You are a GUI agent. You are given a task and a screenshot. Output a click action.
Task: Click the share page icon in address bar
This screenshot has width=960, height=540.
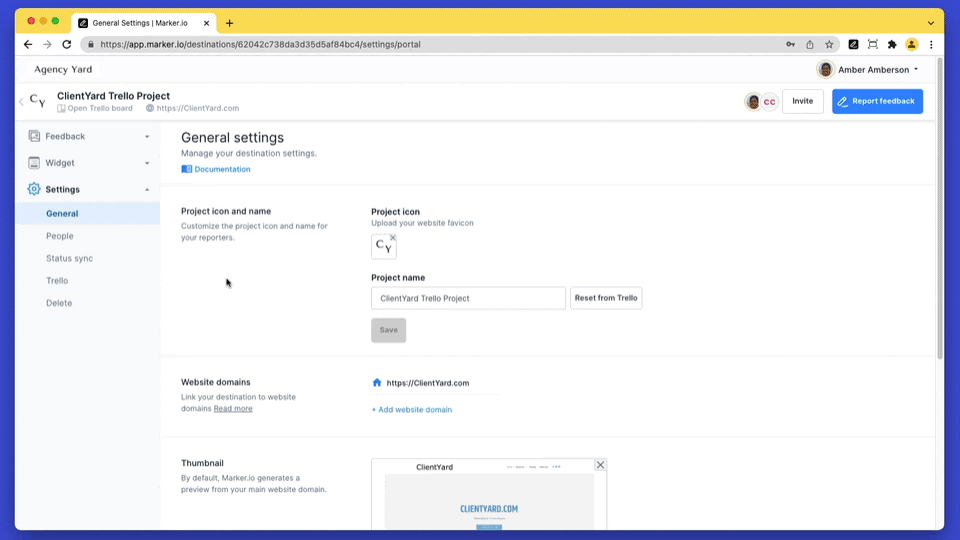pos(809,44)
